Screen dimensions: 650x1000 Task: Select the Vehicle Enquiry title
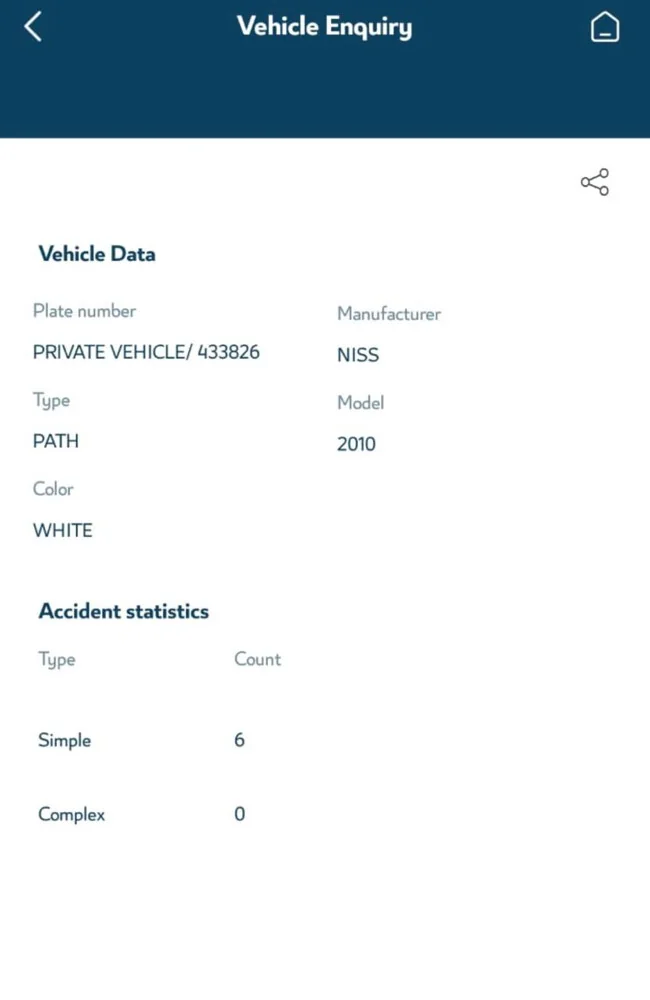[324, 27]
